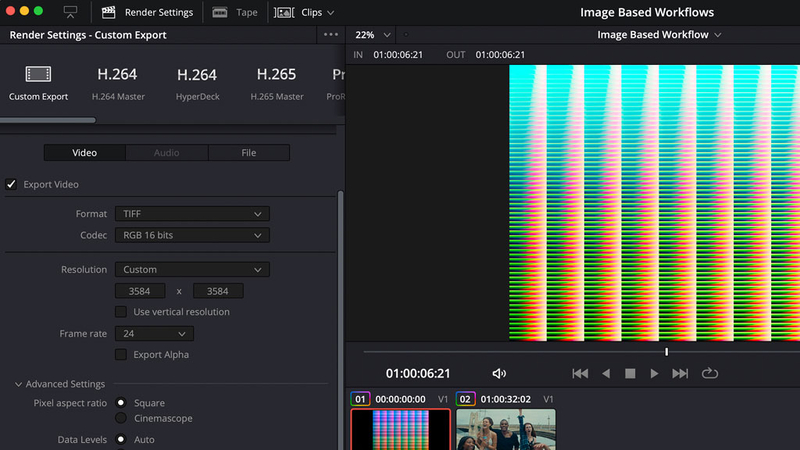Click the clip 01 timecode 00:00:00:00
800x450 pixels.
click(401, 399)
